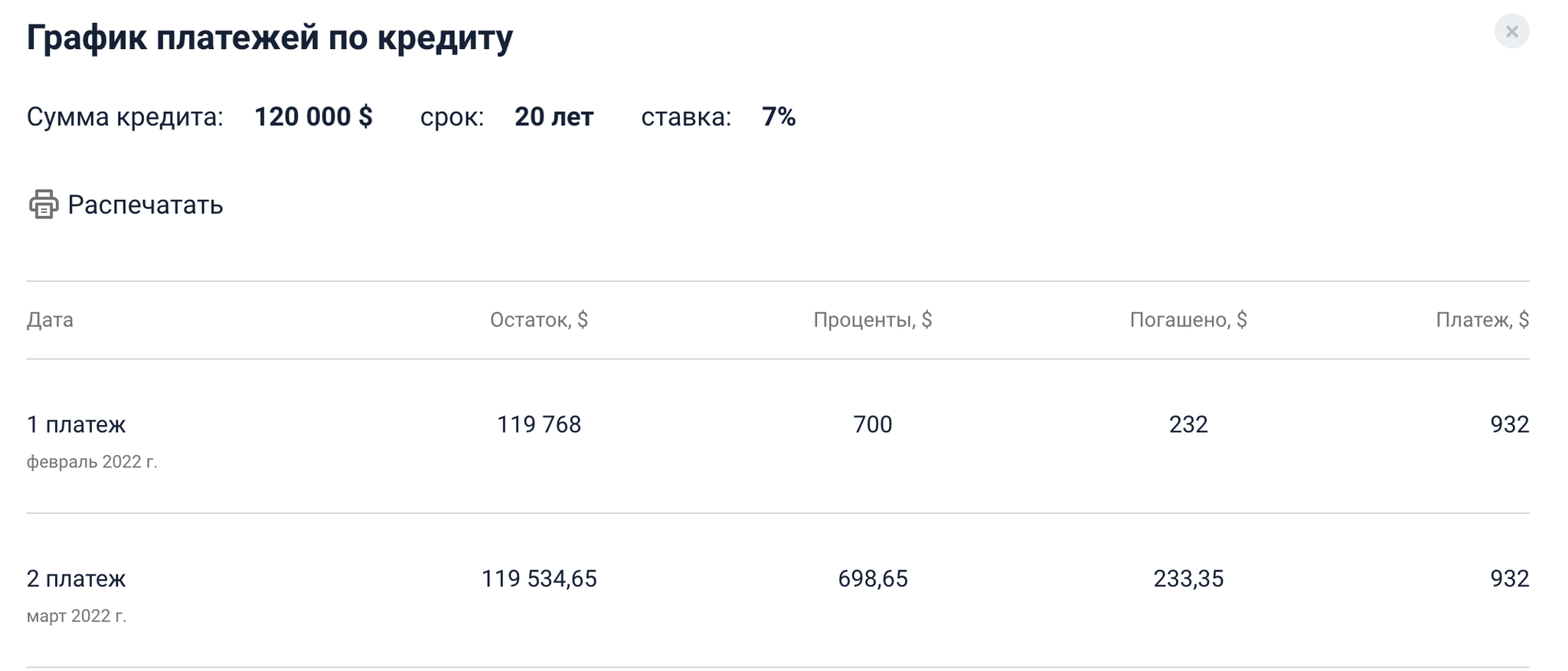This screenshot has height=671, width=1568.
Task: Click the Распечатать link text
Action: (145, 205)
